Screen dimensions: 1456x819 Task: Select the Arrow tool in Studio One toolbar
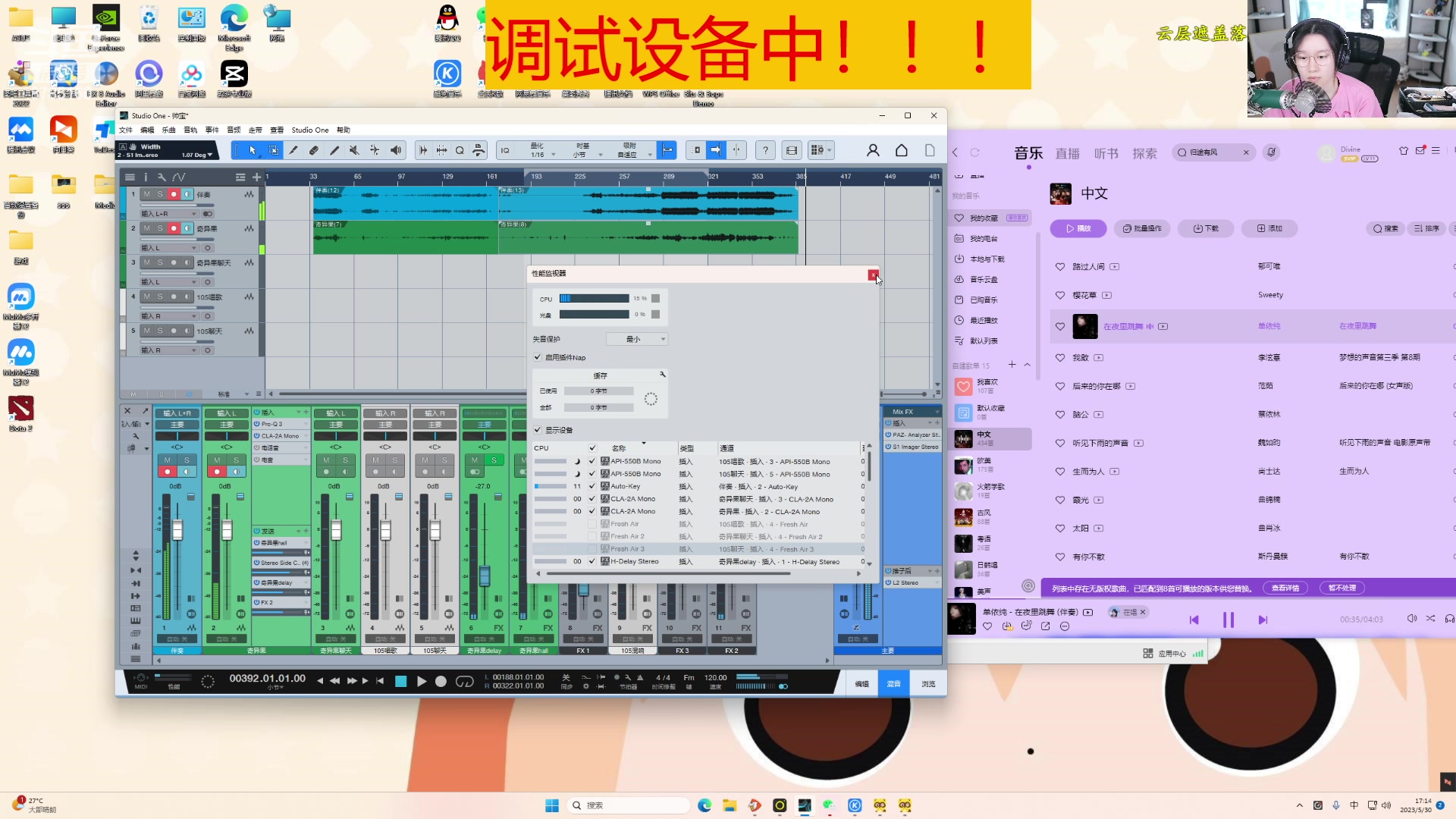coord(253,150)
